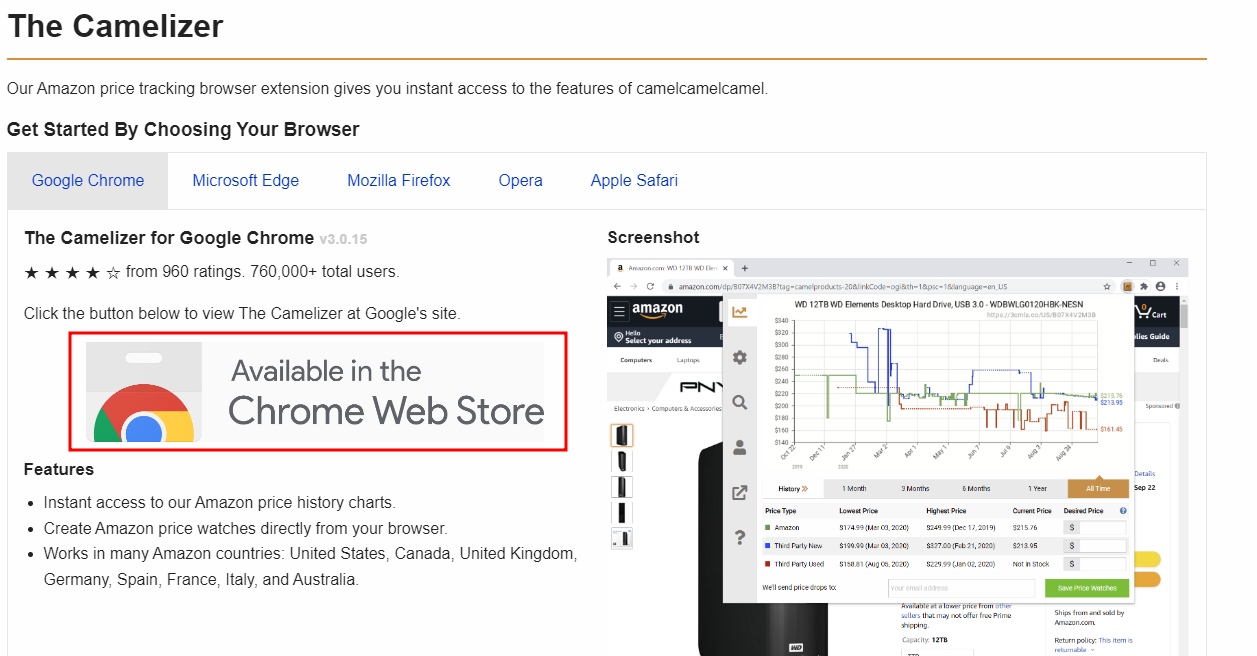Viewport: 1257px width, 656px height.
Task: Click the Amazon logo in the screenshot
Action: tap(657, 310)
